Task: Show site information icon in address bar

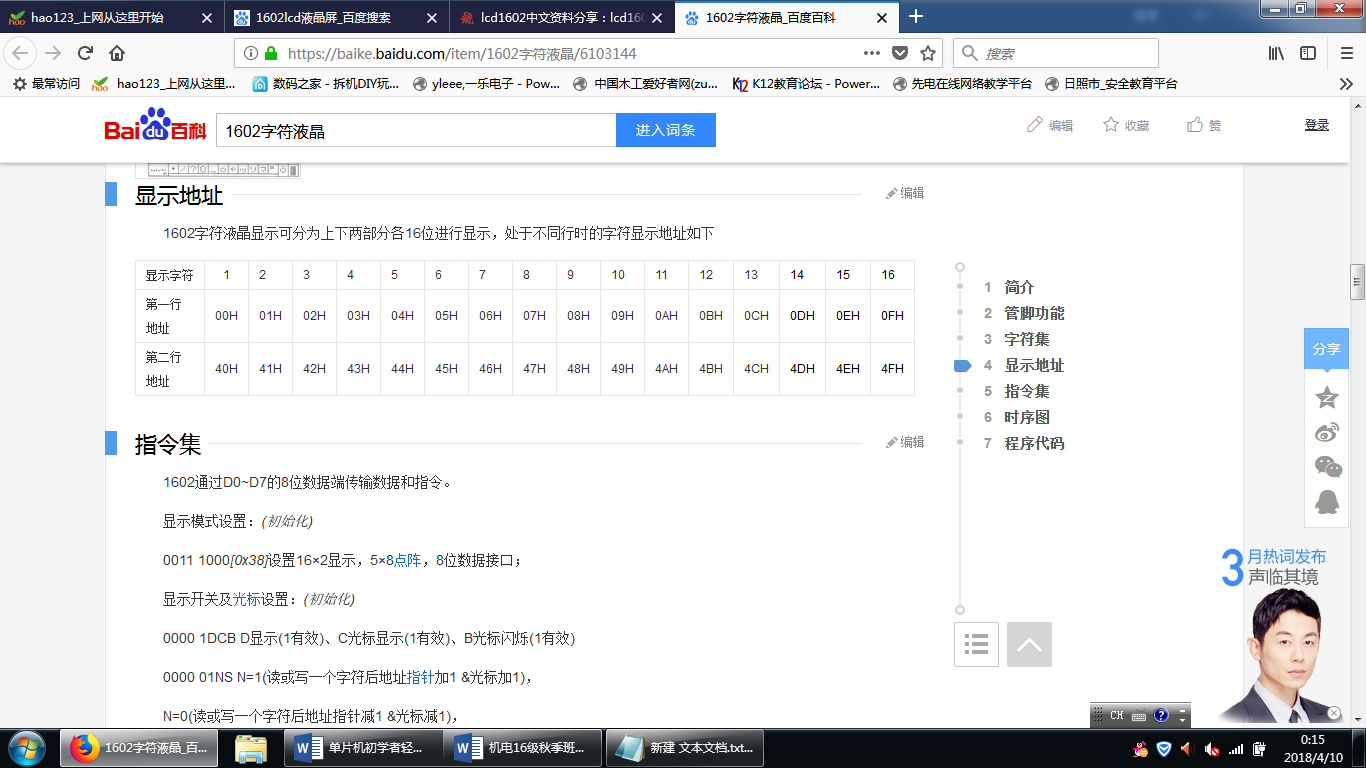Action: [x=250, y=53]
